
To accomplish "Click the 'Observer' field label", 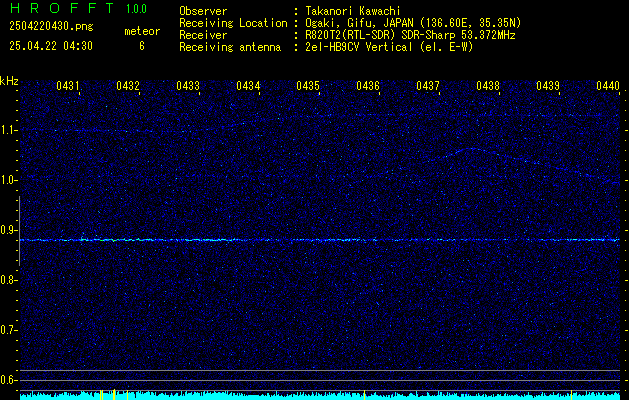I will 203,11.
